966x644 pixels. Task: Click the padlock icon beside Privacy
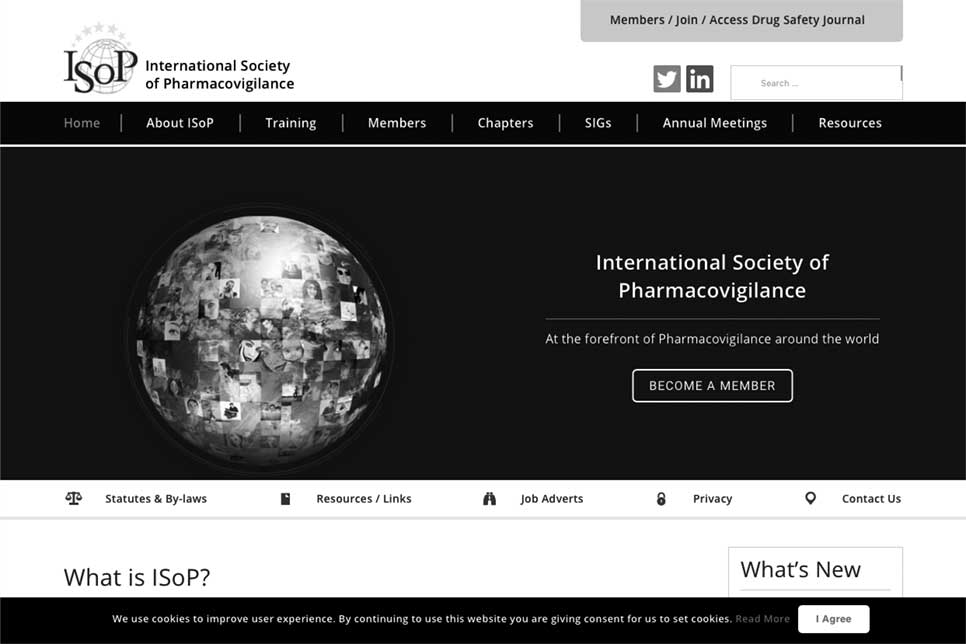pos(661,499)
